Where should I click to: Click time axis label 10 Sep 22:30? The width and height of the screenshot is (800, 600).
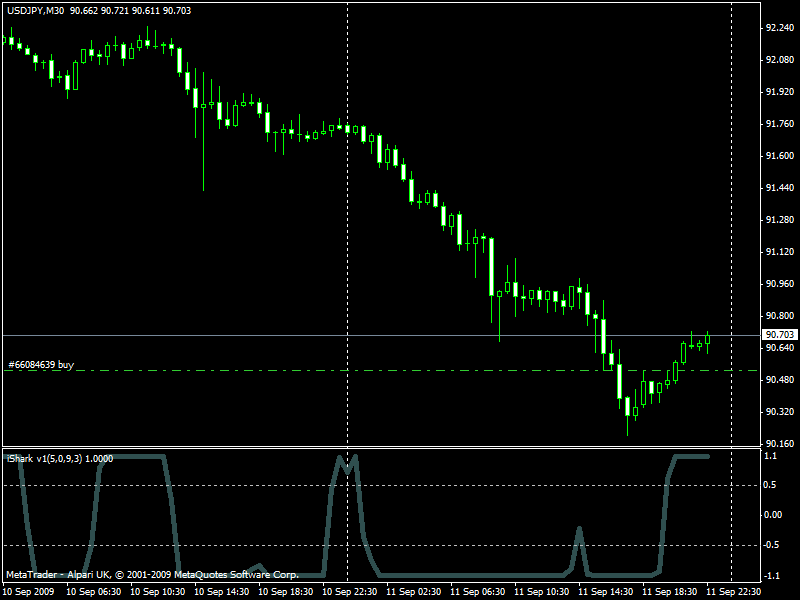(x=350, y=592)
